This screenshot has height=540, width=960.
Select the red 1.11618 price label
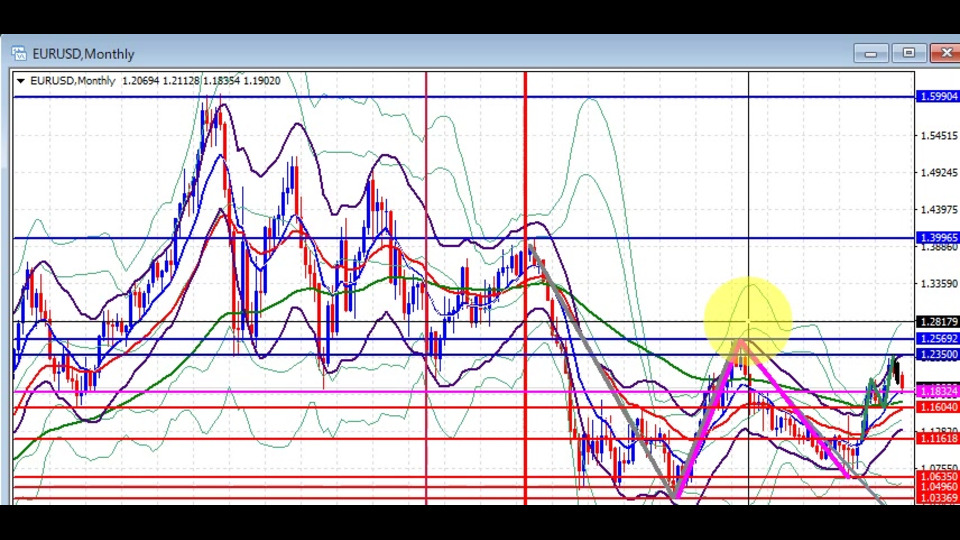point(937,438)
